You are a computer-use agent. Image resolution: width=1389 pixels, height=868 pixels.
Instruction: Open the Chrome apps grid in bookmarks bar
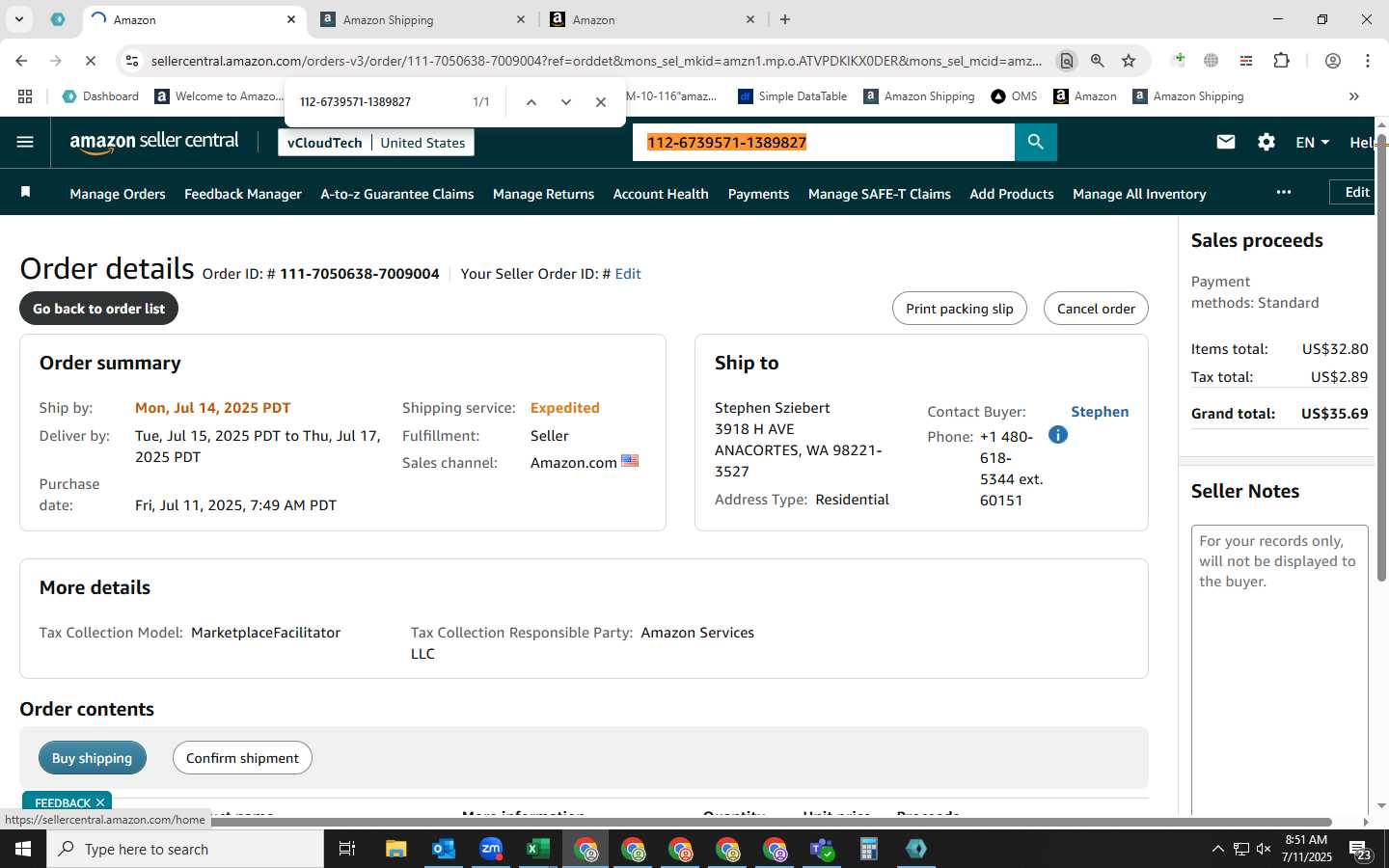tap(25, 96)
